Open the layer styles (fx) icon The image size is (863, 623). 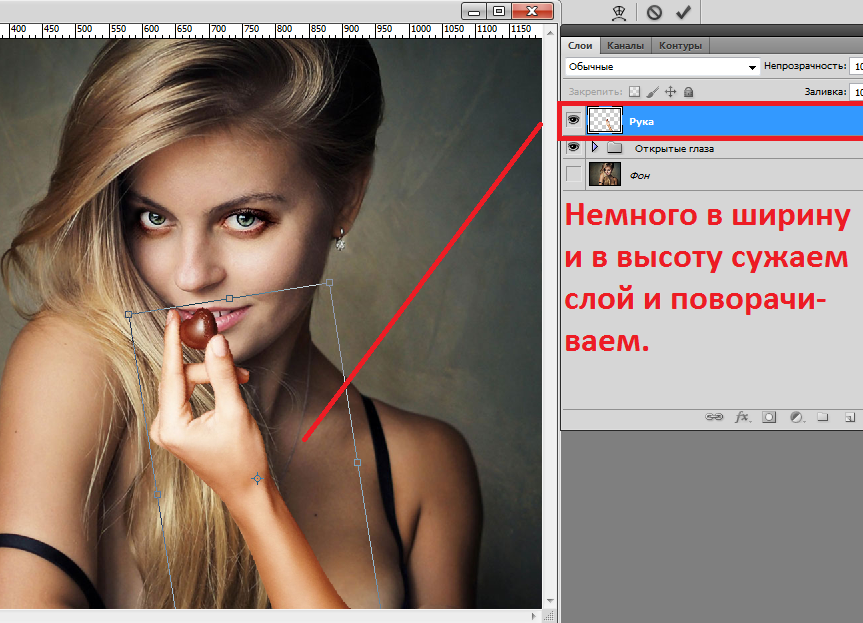pos(741,418)
